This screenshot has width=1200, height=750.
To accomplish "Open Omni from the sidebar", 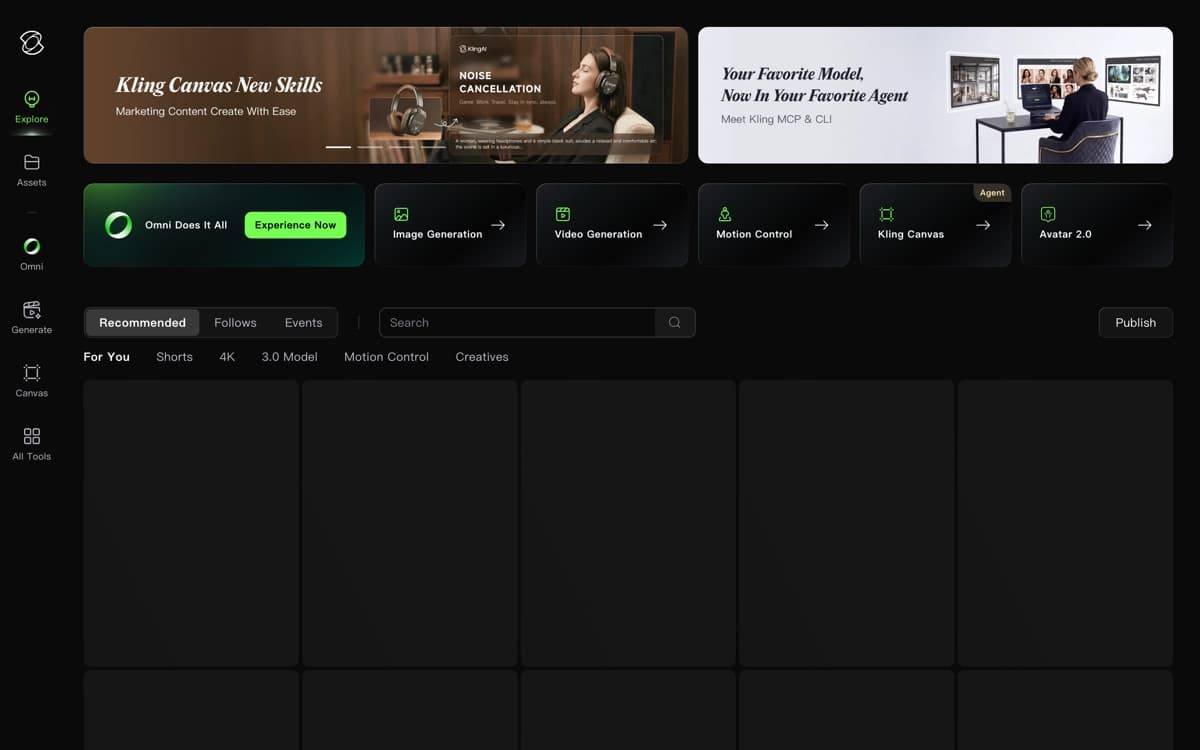I will pyautogui.click(x=31, y=254).
